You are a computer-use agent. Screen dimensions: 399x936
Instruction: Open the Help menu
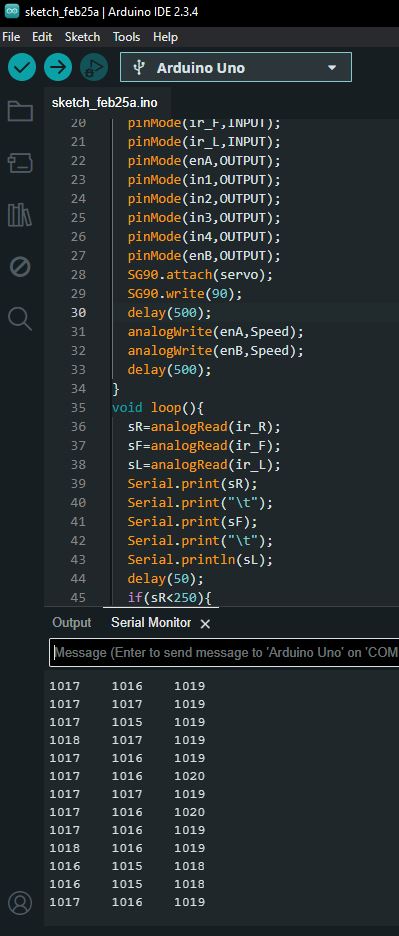[165, 37]
